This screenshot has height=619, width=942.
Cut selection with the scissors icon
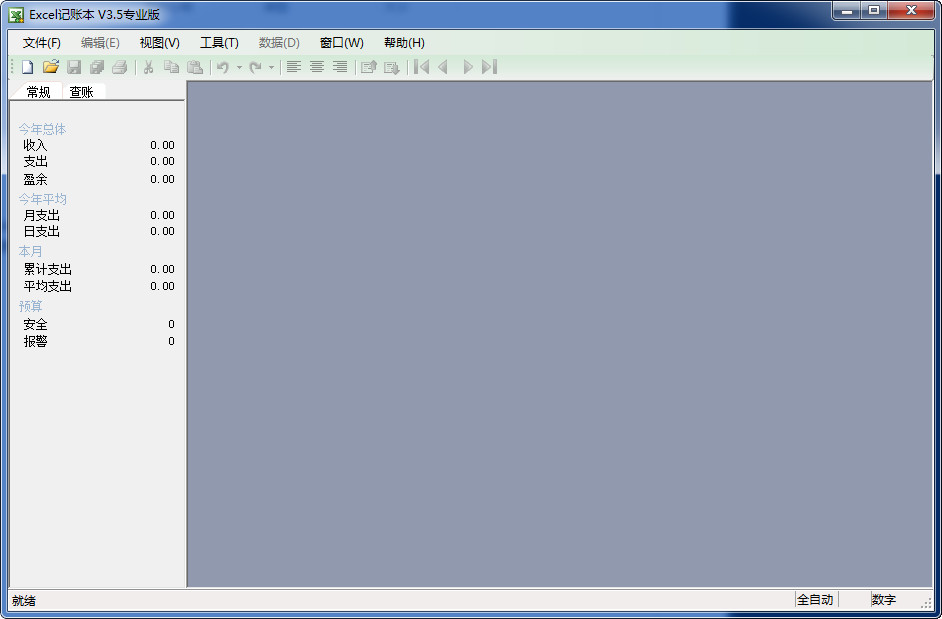[x=146, y=67]
